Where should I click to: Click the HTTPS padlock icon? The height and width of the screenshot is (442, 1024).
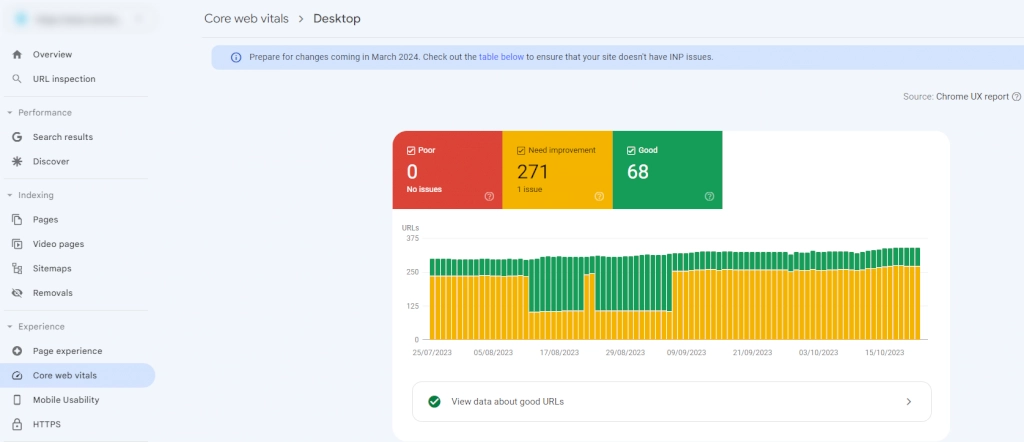click(x=18, y=424)
